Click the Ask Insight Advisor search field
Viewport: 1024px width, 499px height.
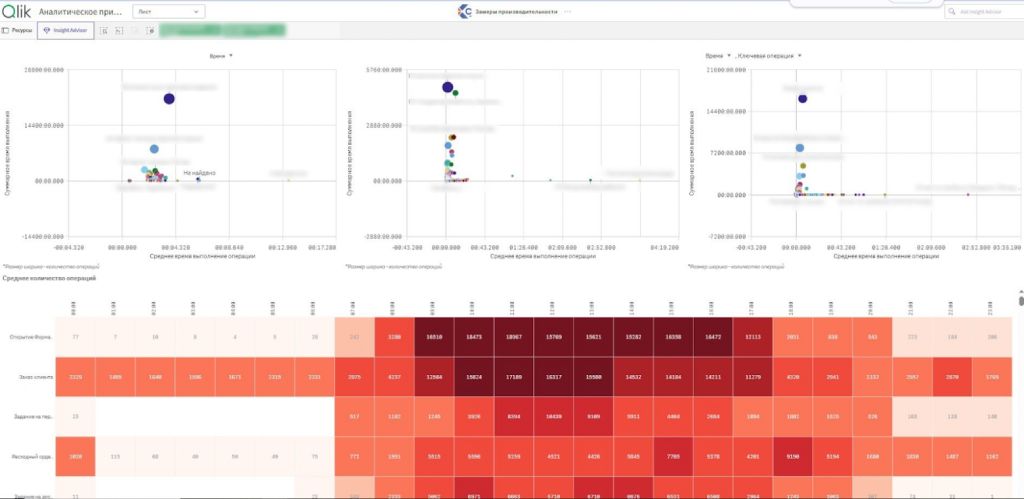[x=984, y=11]
